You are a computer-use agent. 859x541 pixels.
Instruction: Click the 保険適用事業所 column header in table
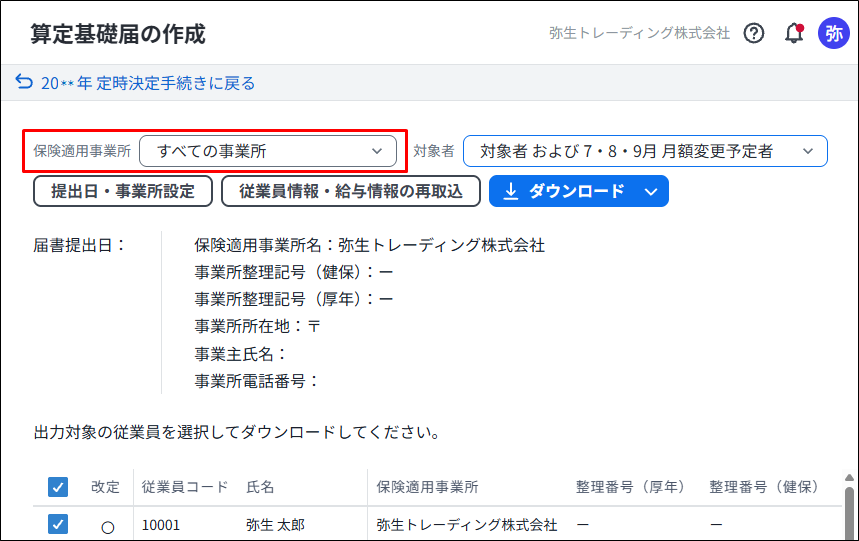427,487
